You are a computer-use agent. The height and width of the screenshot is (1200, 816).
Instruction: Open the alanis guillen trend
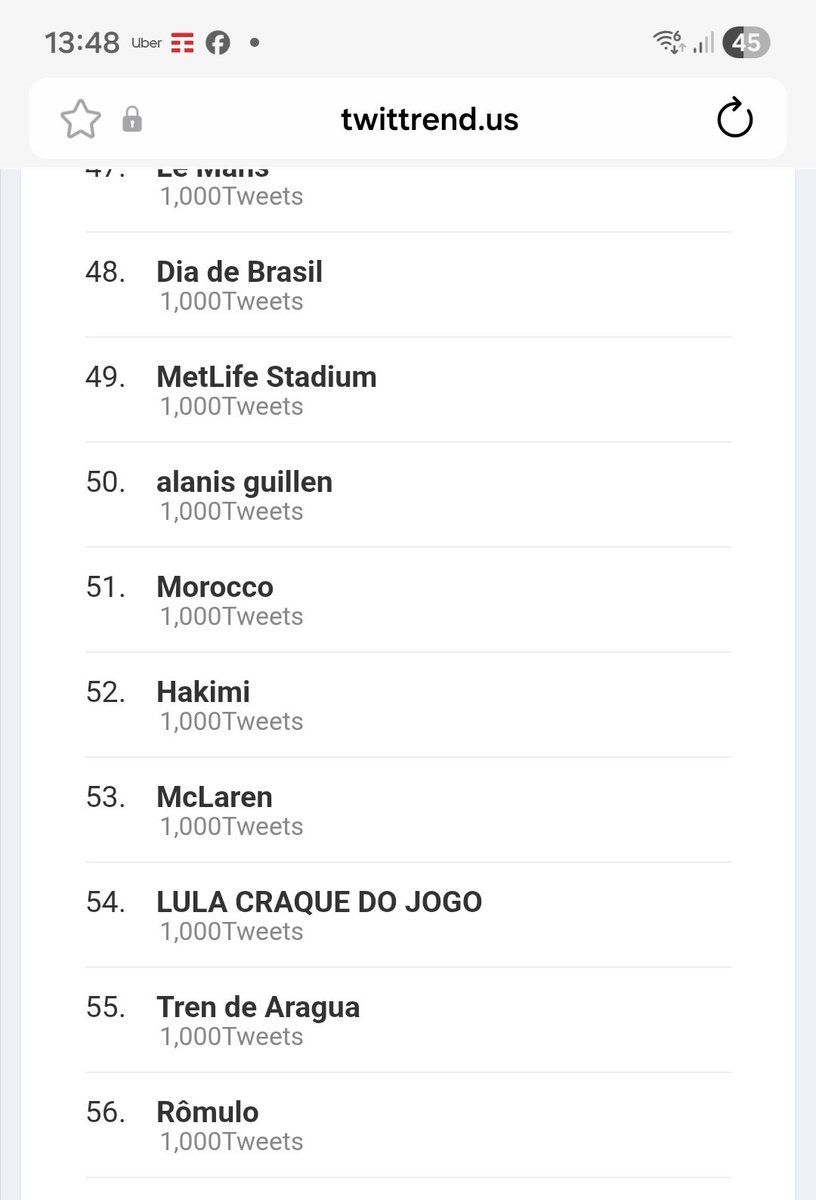(244, 482)
